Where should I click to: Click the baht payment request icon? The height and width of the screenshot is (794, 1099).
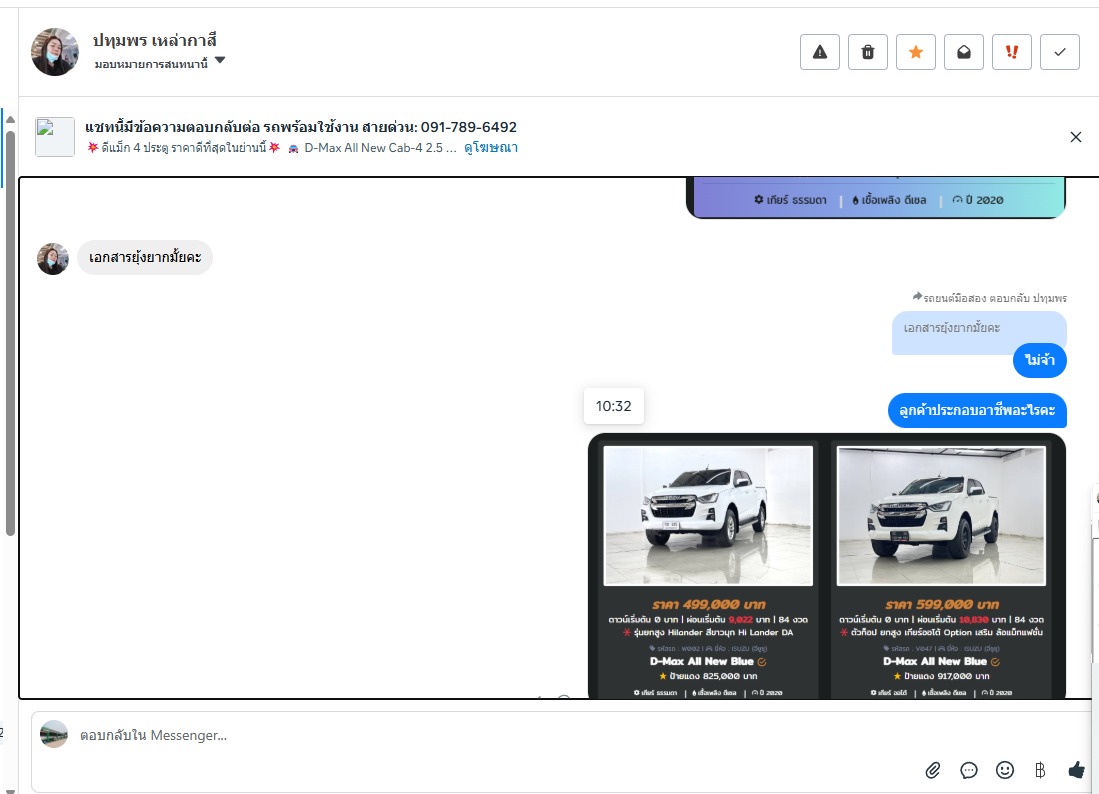pos(1040,770)
